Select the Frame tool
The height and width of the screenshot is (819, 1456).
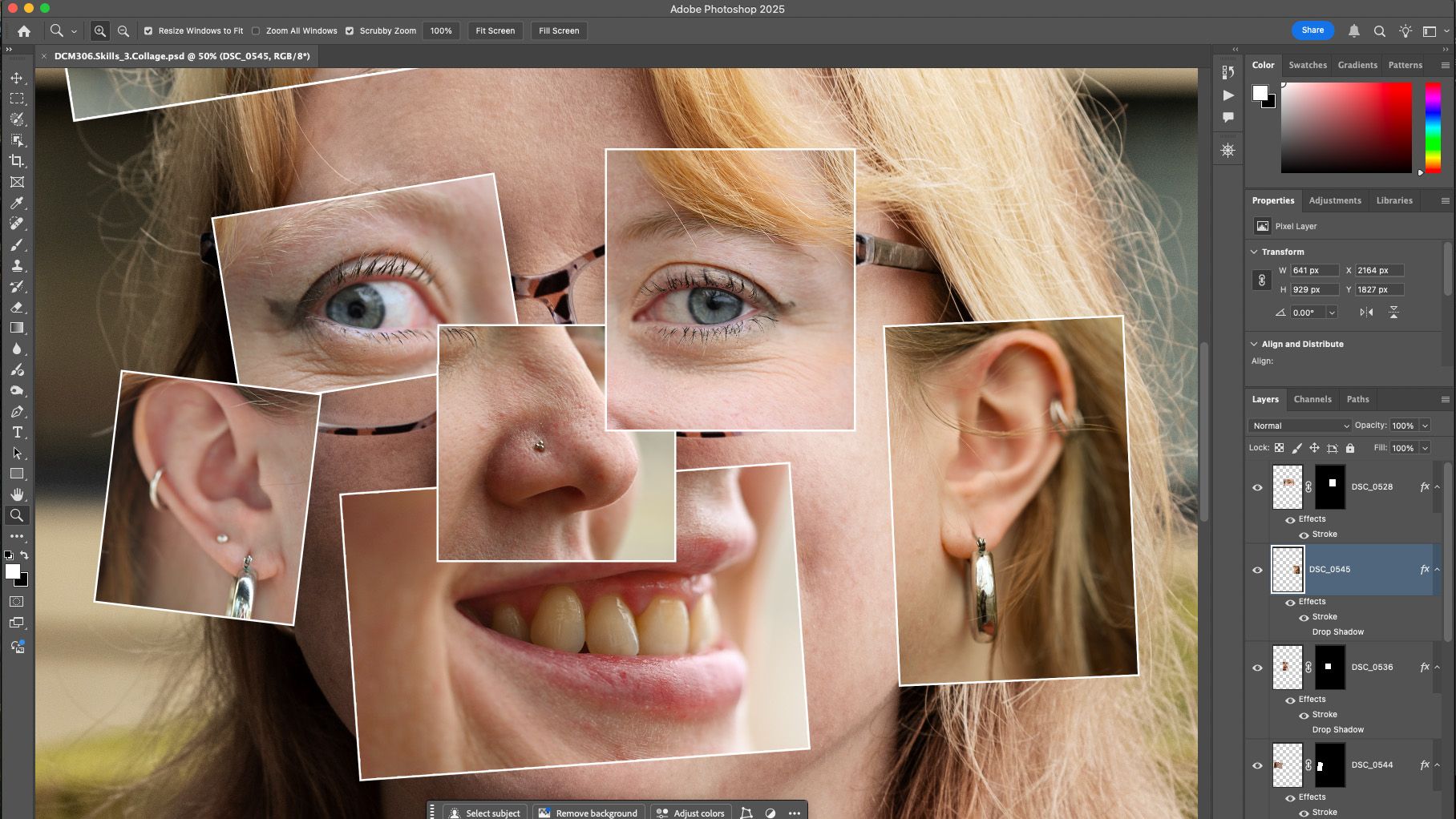[x=17, y=182]
